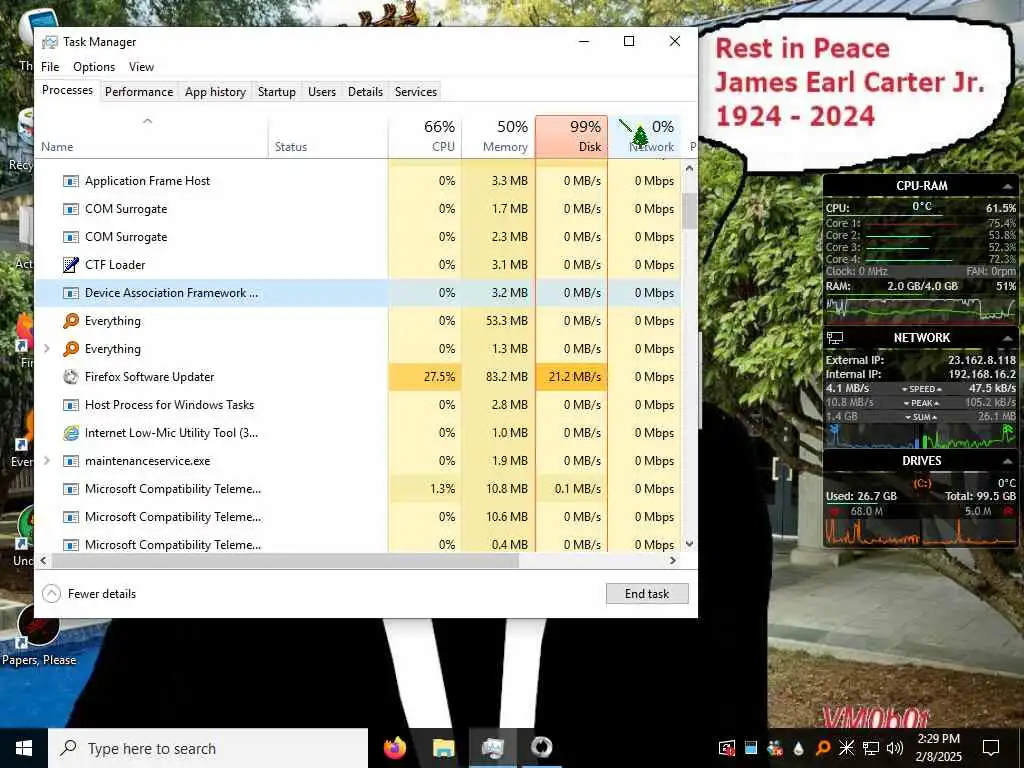
Task: Click the 27.5% CPU value cell
Action: 425,377
